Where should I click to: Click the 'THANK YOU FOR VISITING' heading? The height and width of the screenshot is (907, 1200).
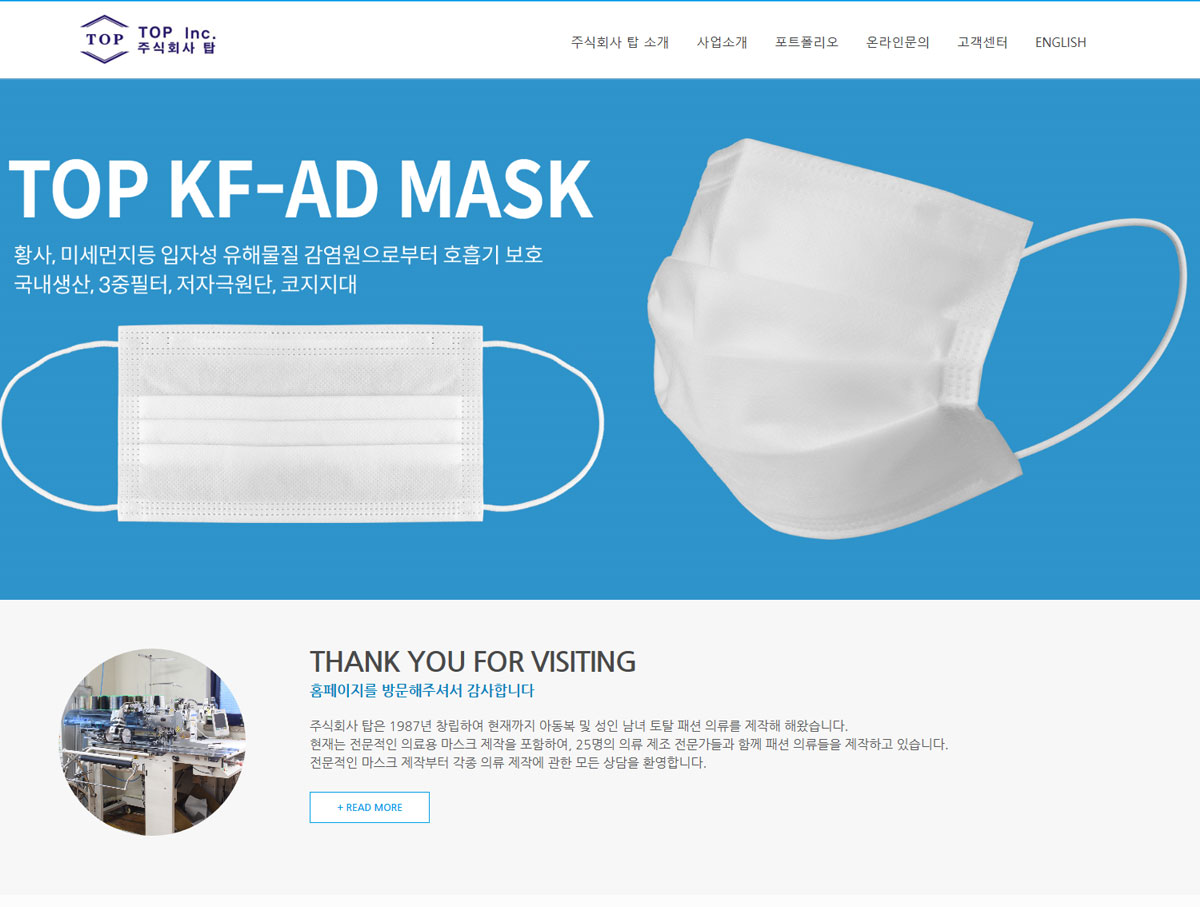tap(473, 661)
